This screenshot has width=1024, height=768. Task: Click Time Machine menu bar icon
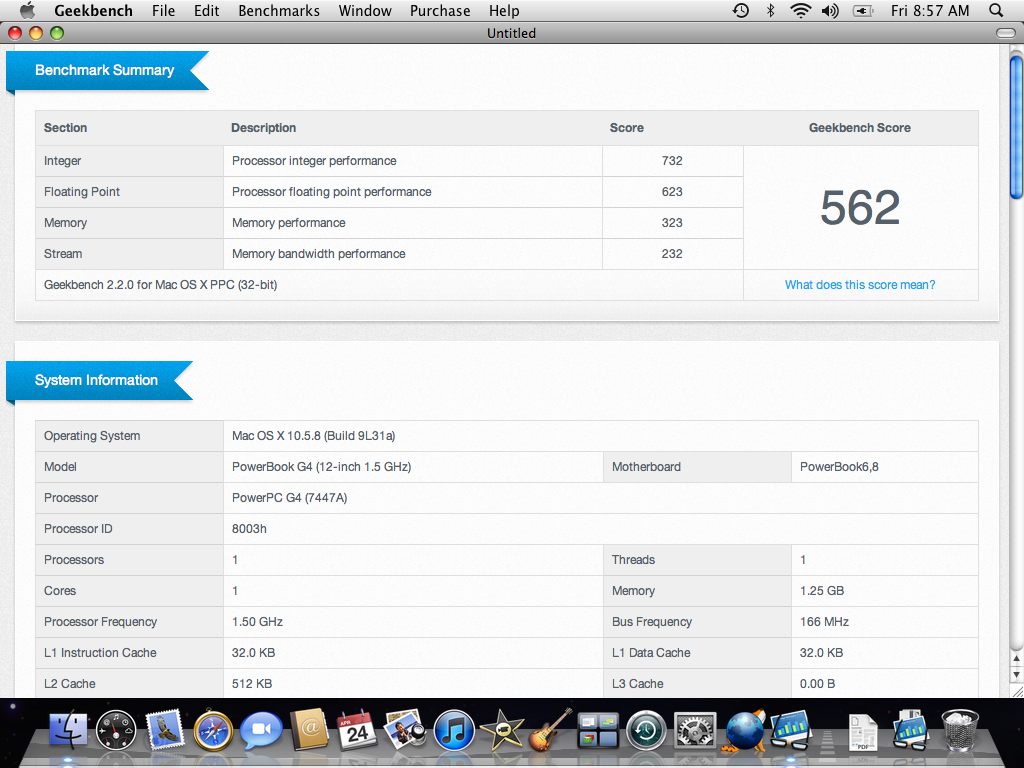point(741,10)
